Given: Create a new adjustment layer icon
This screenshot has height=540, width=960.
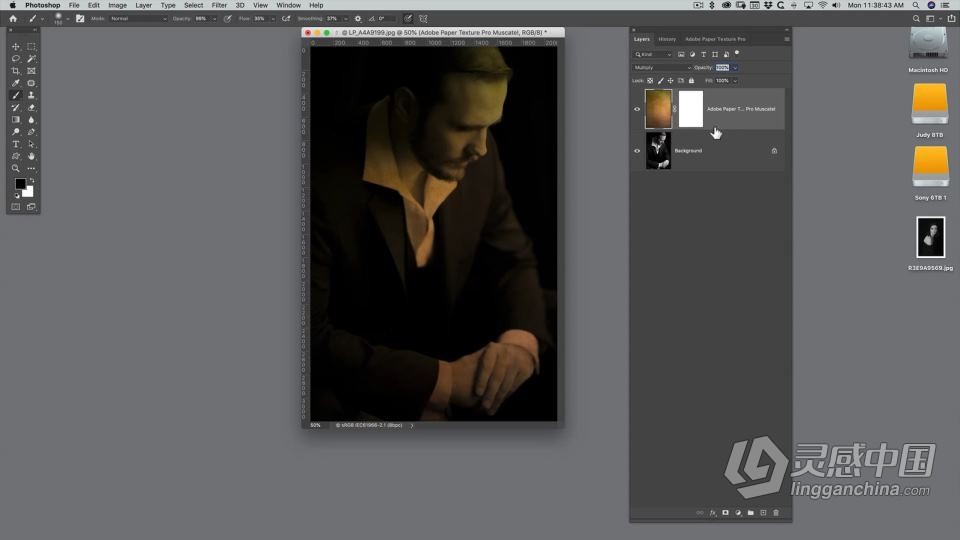Looking at the screenshot, I should click(738, 512).
